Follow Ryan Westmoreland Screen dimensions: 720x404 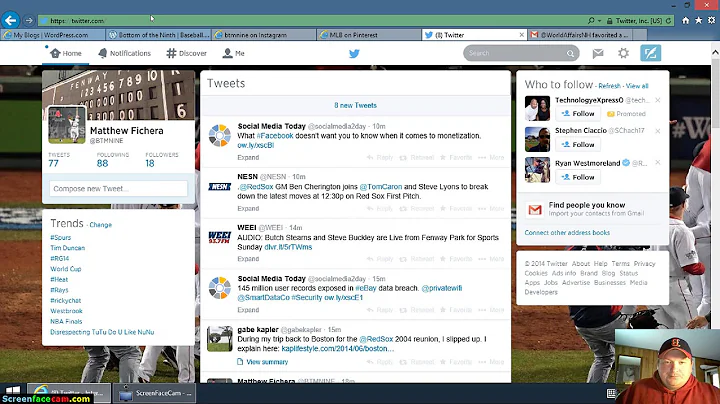click(578, 177)
